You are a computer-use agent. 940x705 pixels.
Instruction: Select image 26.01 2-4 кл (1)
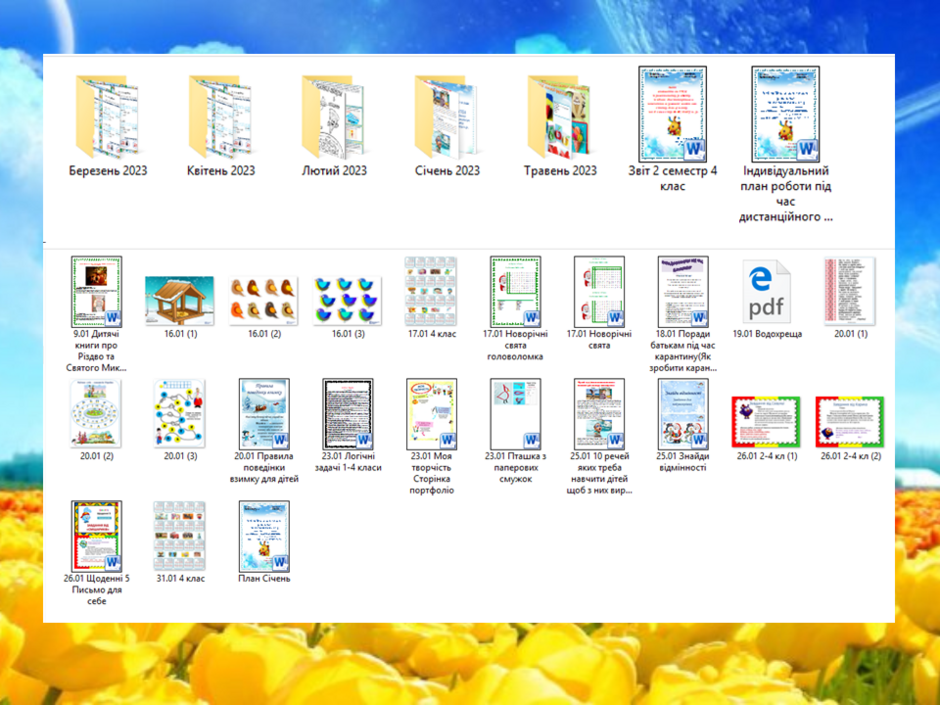766,422
